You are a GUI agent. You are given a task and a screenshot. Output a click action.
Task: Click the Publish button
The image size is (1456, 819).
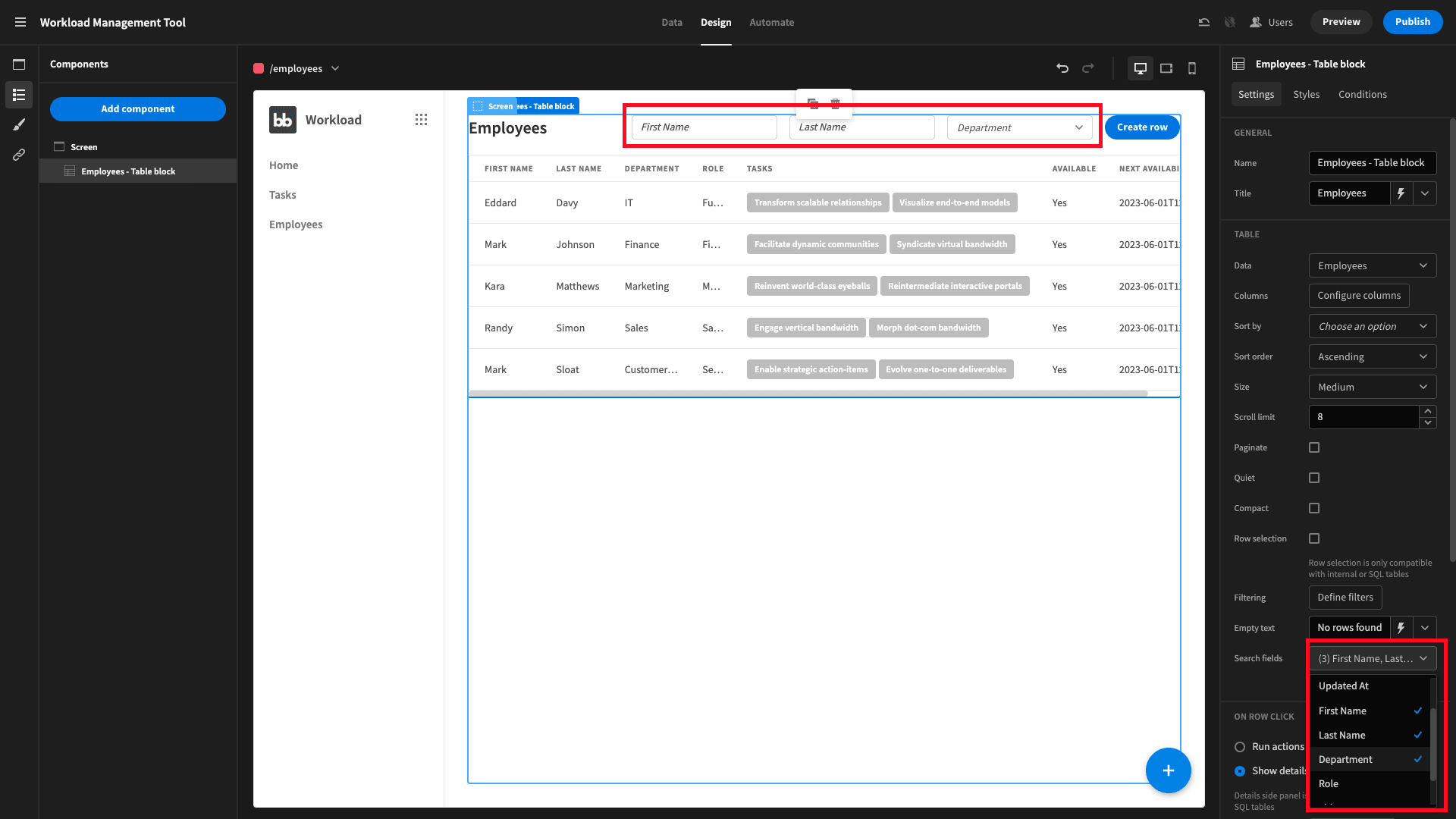coord(1412,22)
